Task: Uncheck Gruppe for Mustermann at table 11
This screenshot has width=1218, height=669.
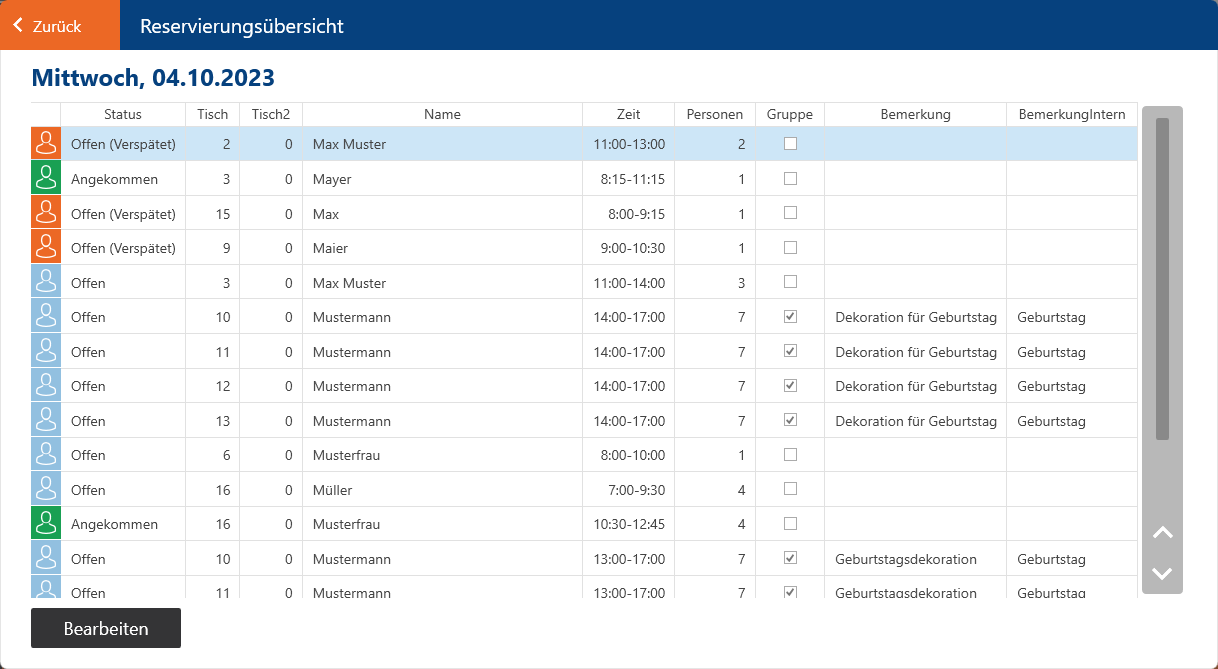Action: [790, 351]
